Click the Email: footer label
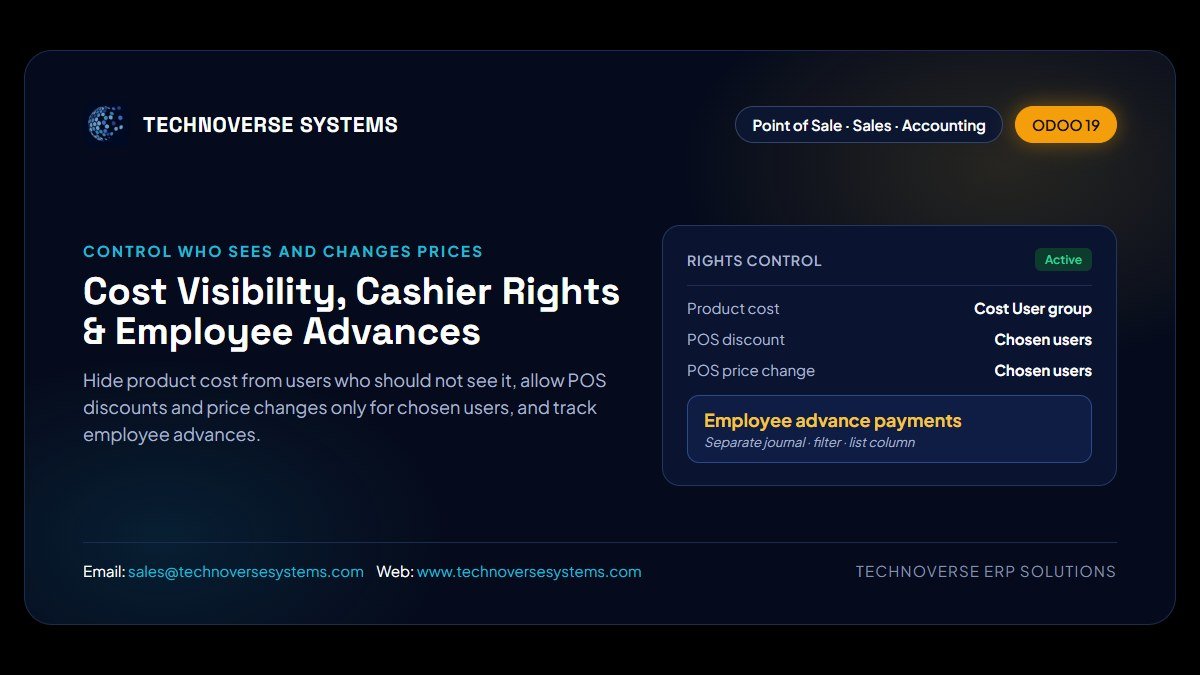The height and width of the screenshot is (675, 1200). [104, 572]
